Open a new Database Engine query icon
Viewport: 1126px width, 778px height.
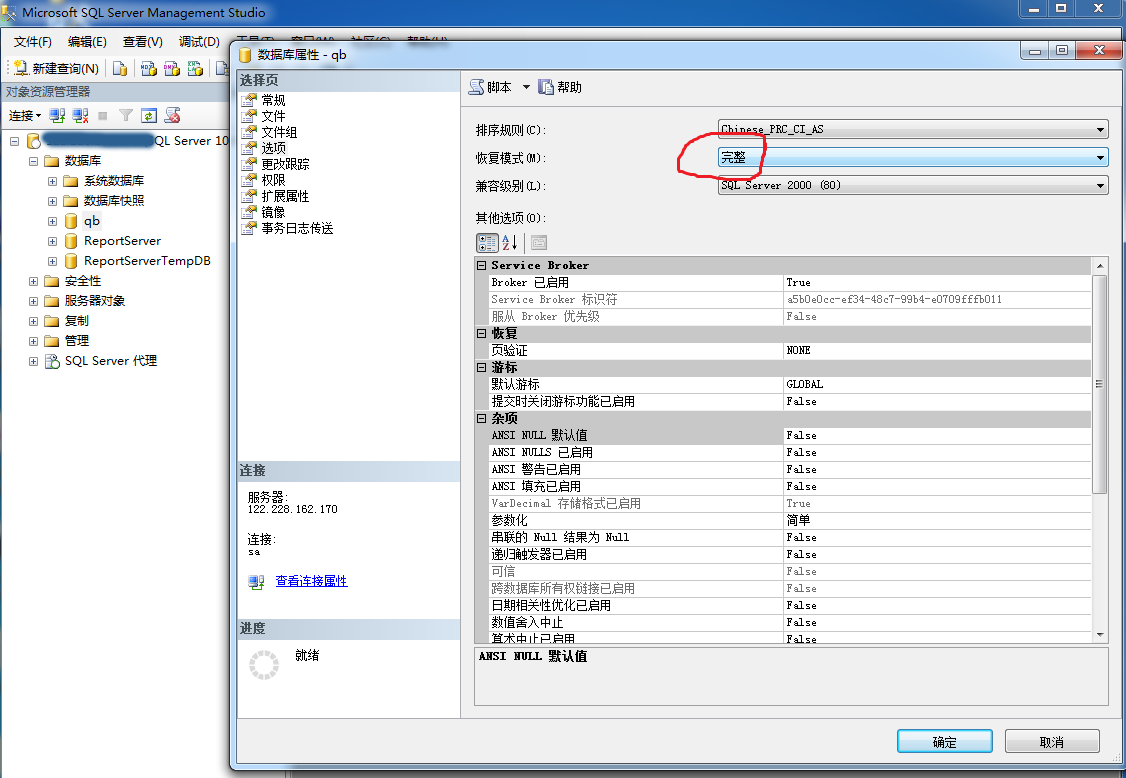pyautogui.click(x=120, y=68)
